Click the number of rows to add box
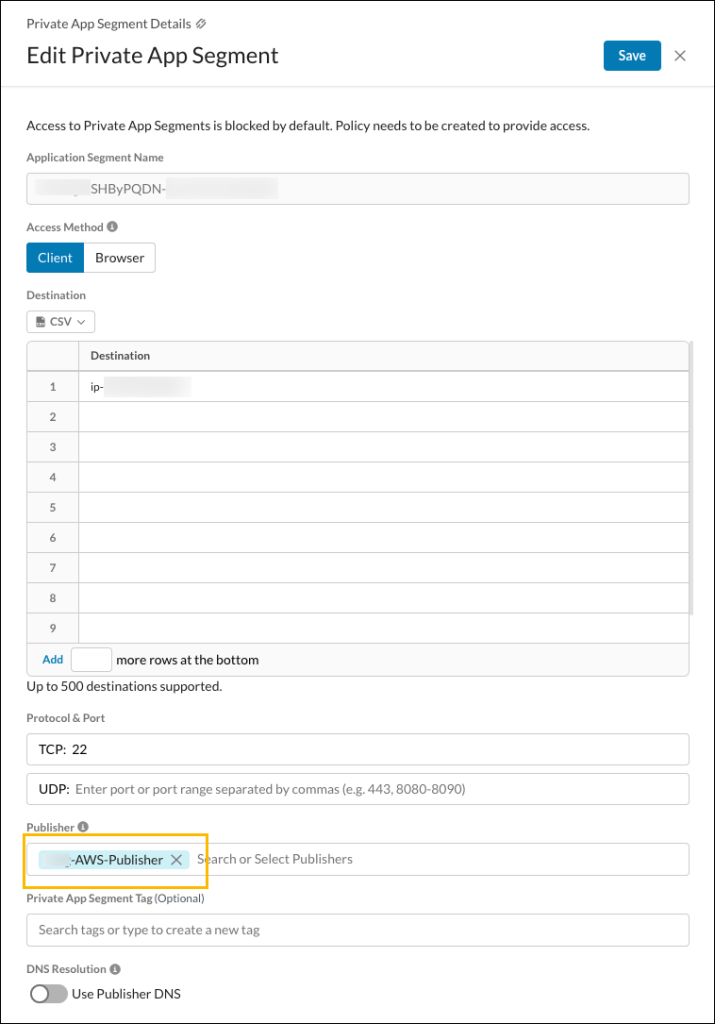The image size is (715, 1024). point(91,660)
